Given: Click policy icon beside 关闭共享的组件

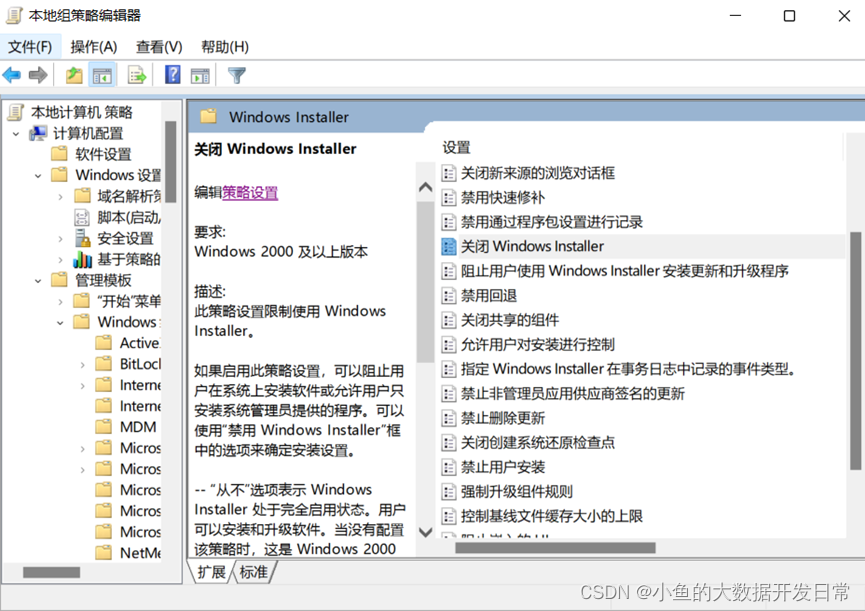Looking at the screenshot, I should click(449, 320).
